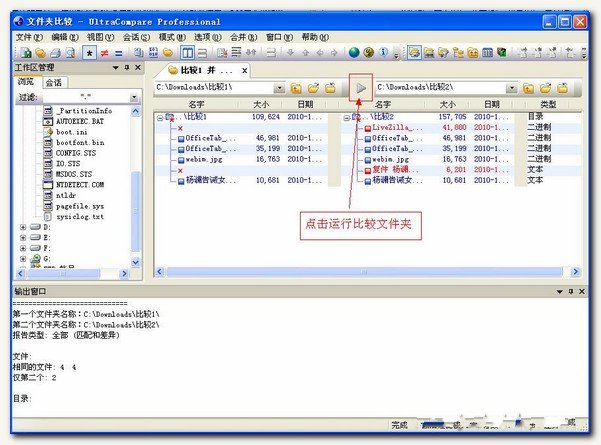Image resolution: width=601 pixels, height=445 pixels.
Task: Click first folder icon after left path
Action: [x=296, y=89]
